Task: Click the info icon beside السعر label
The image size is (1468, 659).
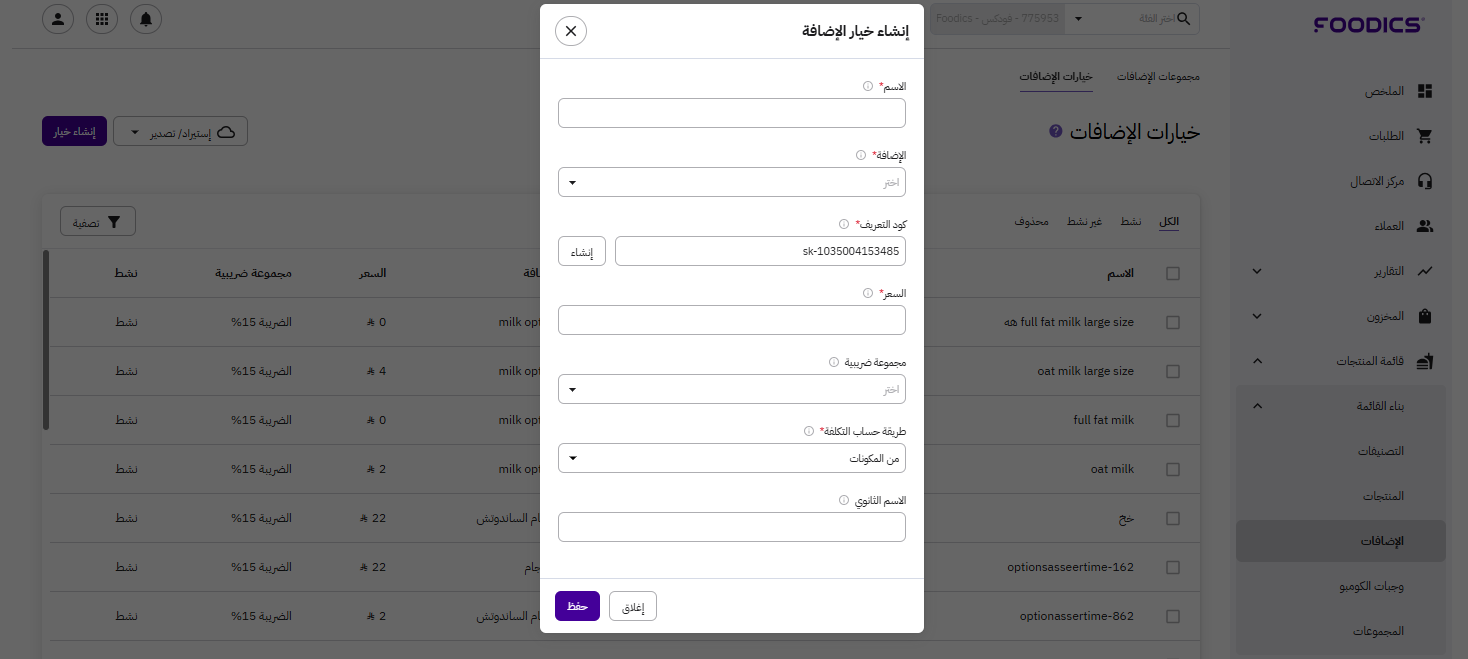Action: pyautogui.click(x=868, y=294)
